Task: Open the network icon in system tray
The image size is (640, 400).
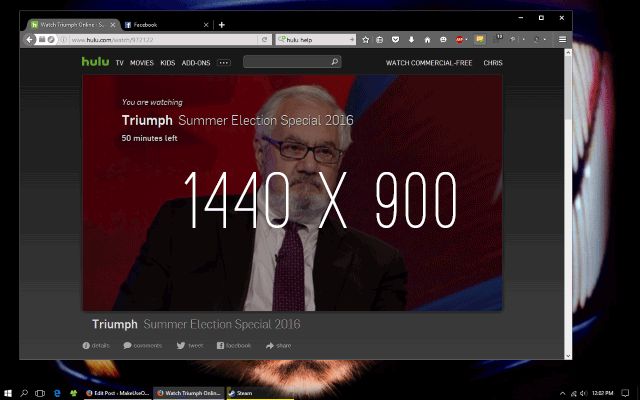Action: pyautogui.click(x=573, y=393)
